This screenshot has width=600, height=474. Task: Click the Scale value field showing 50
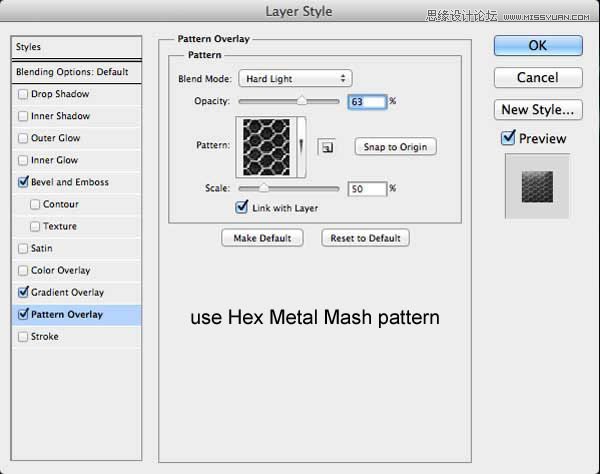click(x=367, y=189)
